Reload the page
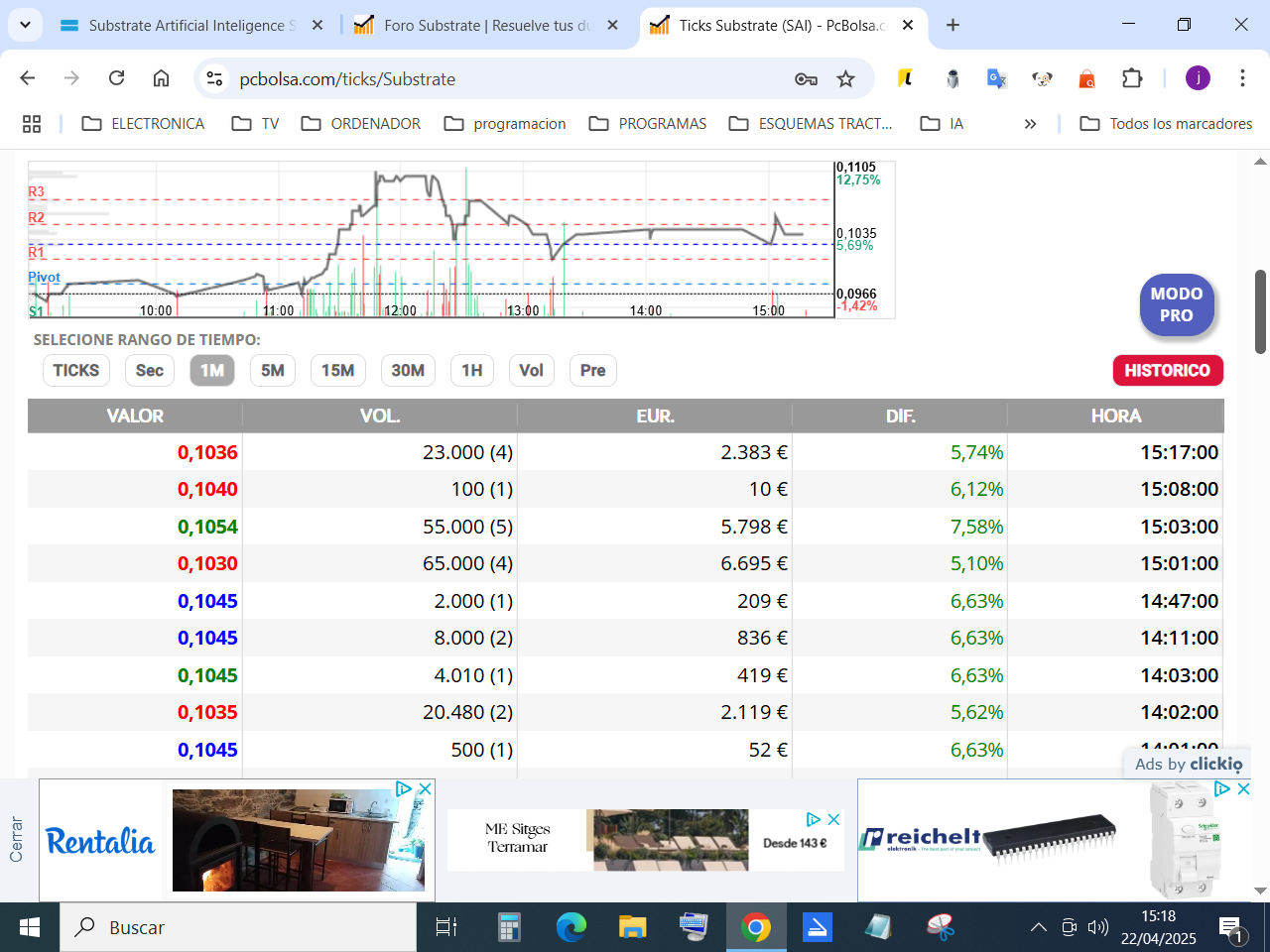The image size is (1270, 952). pos(116,78)
